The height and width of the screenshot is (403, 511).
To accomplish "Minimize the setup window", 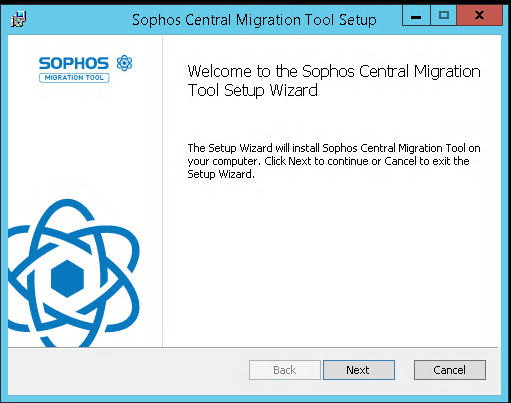I will point(416,15).
